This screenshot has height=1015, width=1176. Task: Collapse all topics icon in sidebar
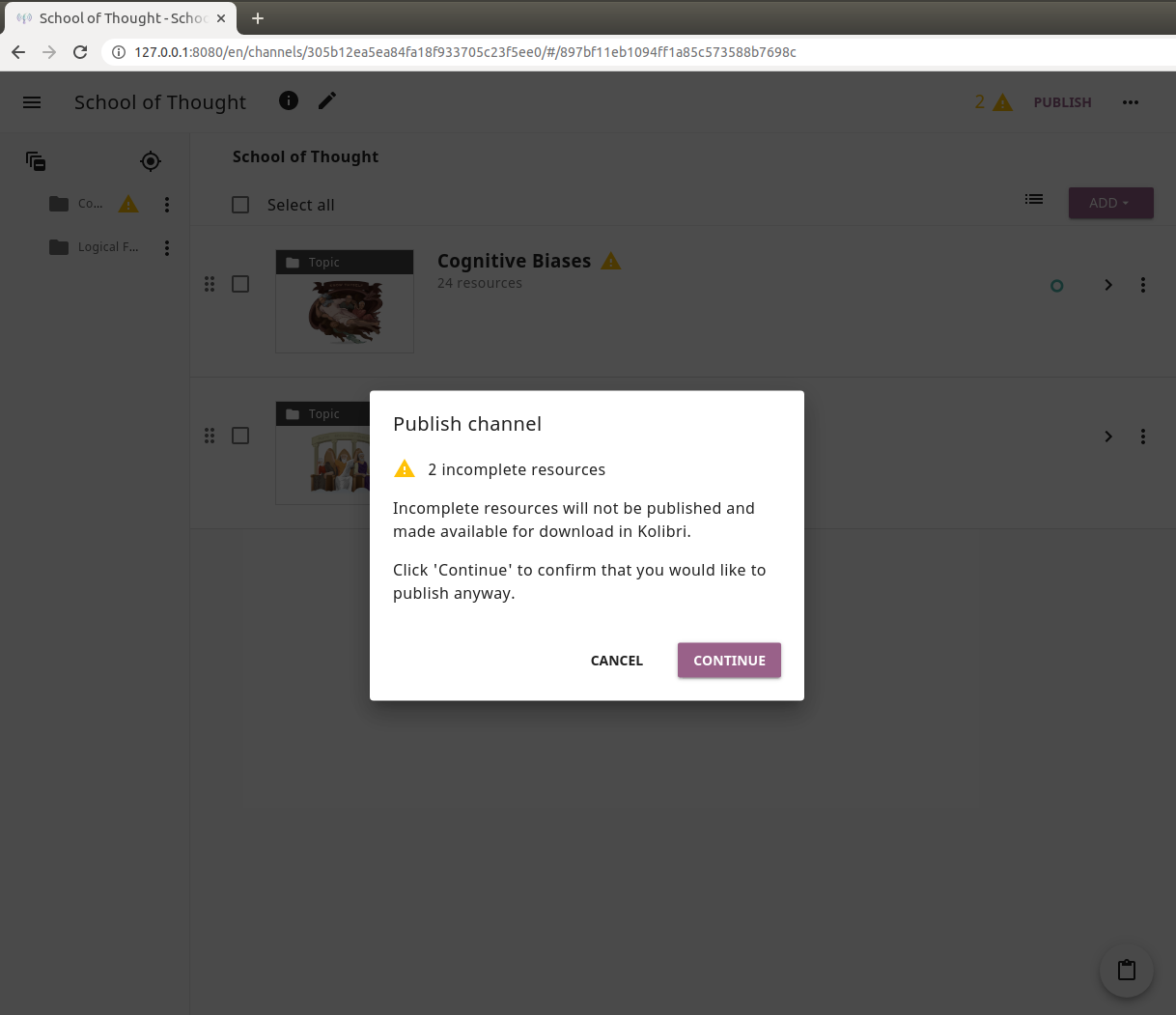pyautogui.click(x=36, y=161)
